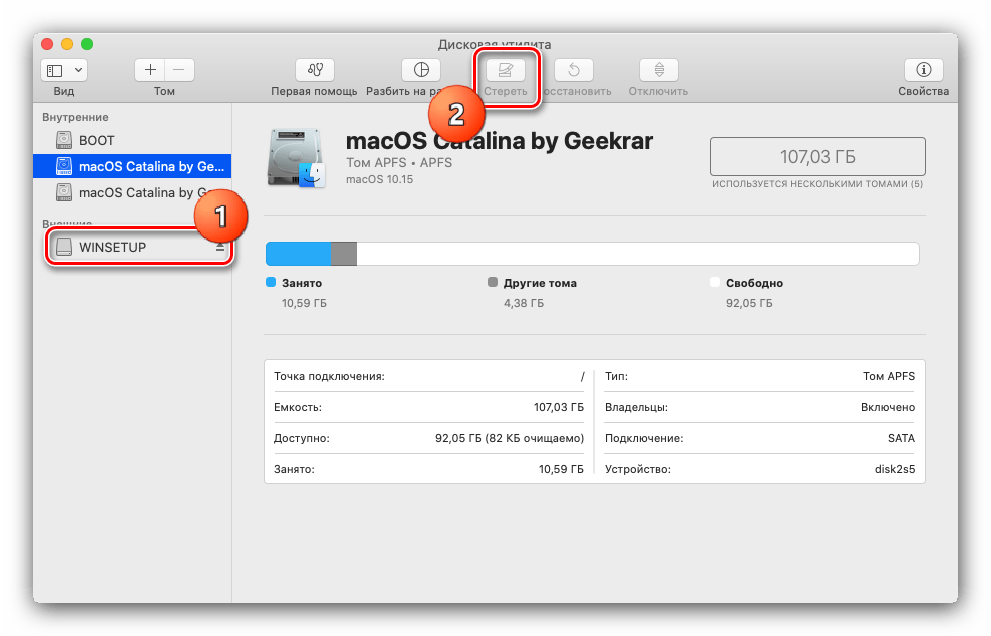Click the Доступно 92,05 ГБ (82 КБ очищаемо) value
991x636 pixels.
pyautogui.click(x=509, y=438)
